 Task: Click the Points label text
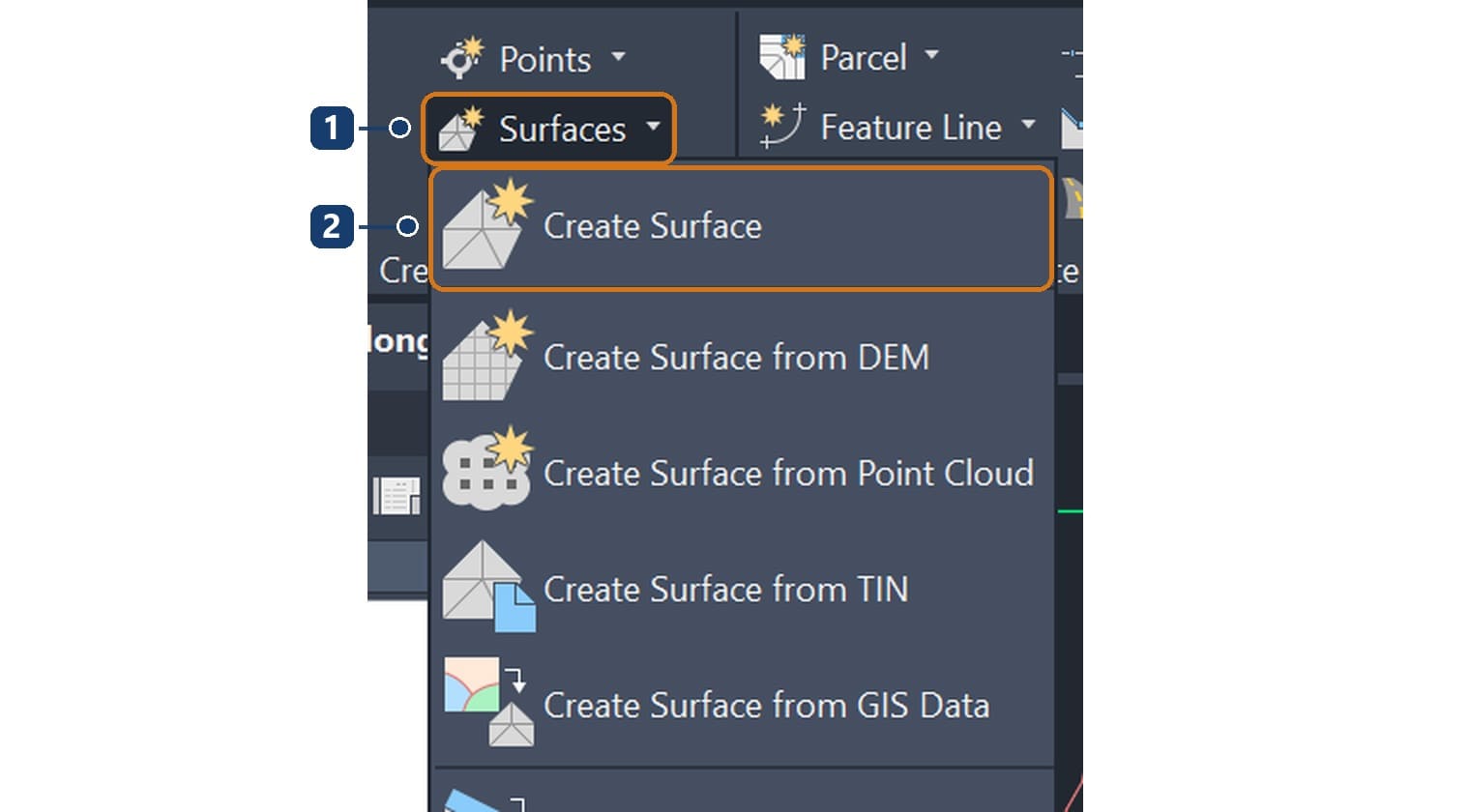pos(545,60)
